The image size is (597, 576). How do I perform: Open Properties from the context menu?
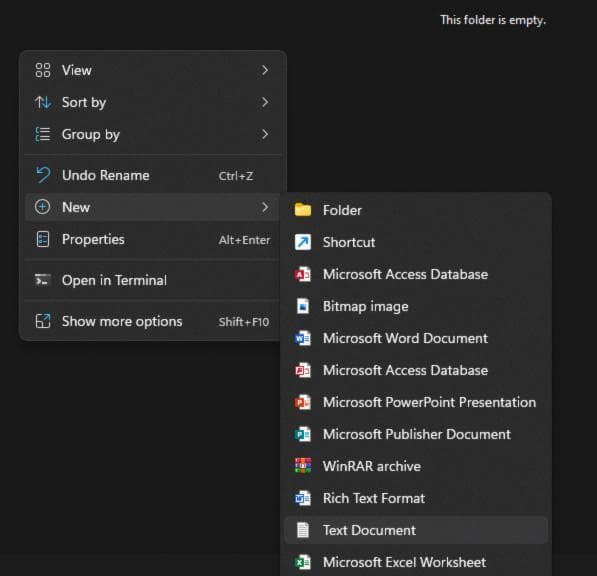click(153, 239)
